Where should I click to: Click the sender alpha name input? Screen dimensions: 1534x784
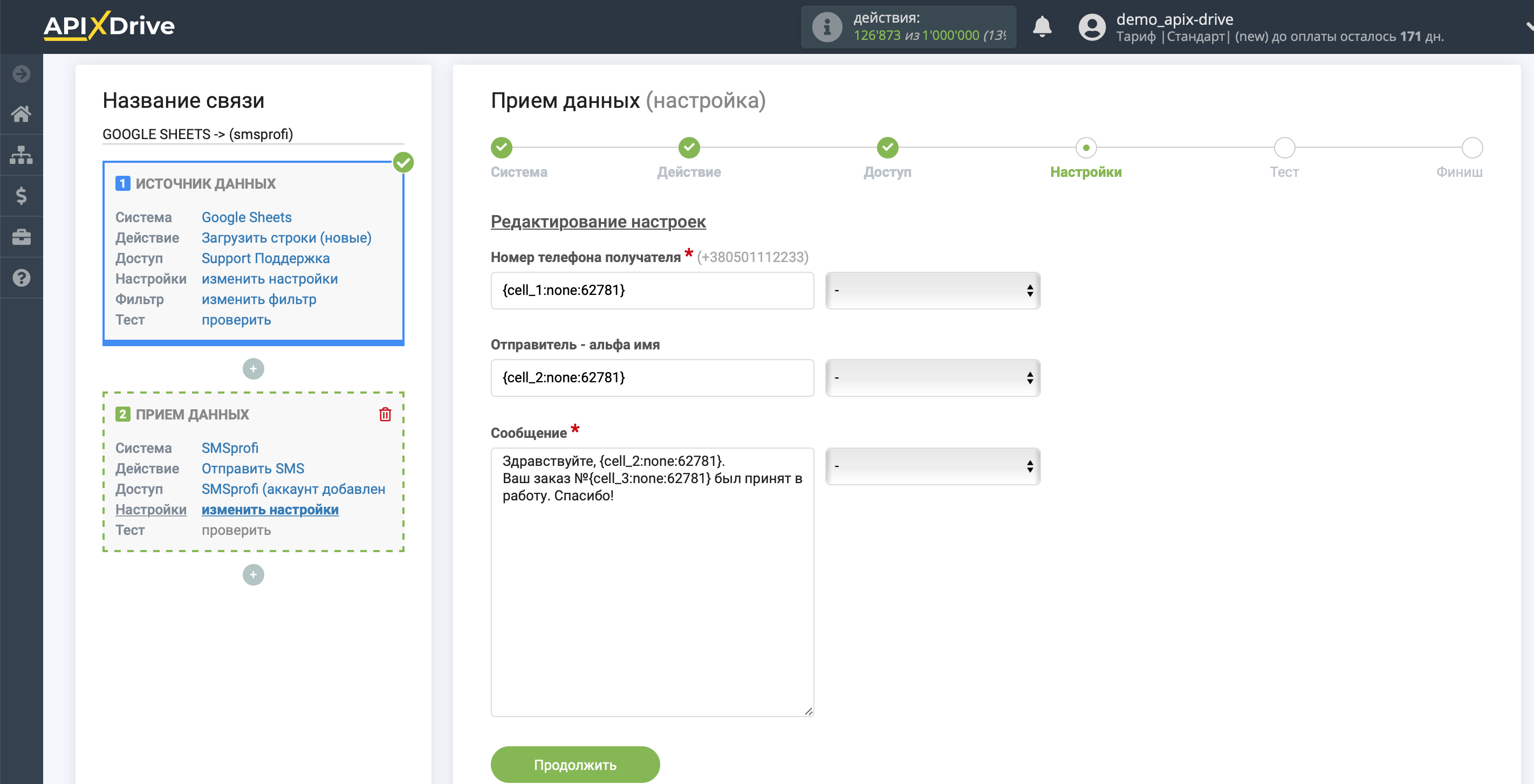(x=652, y=378)
